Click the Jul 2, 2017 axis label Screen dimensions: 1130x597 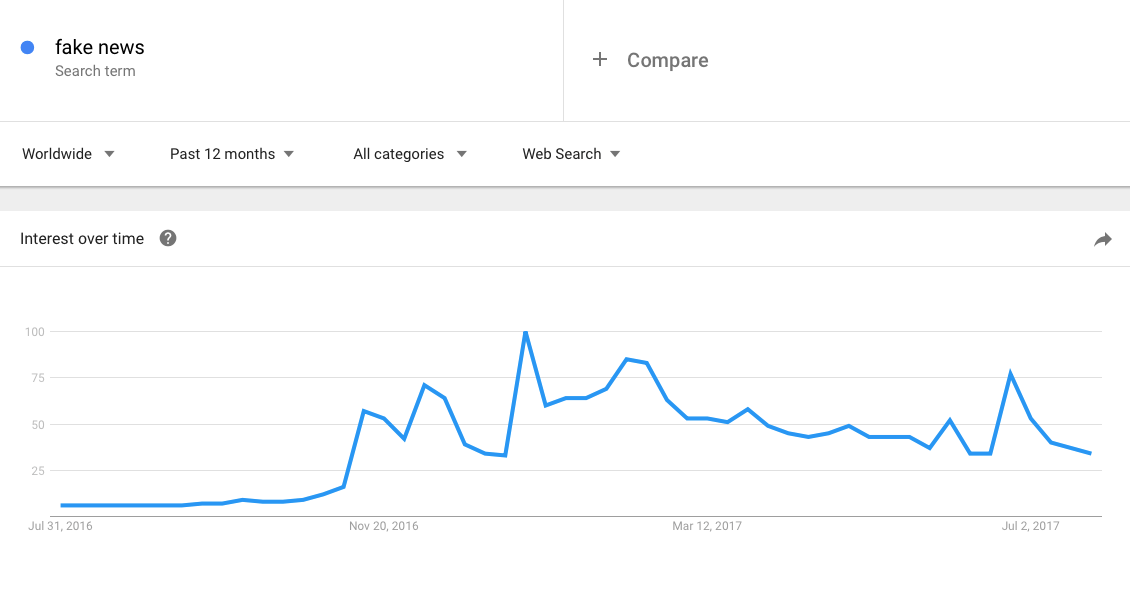click(x=1031, y=526)
